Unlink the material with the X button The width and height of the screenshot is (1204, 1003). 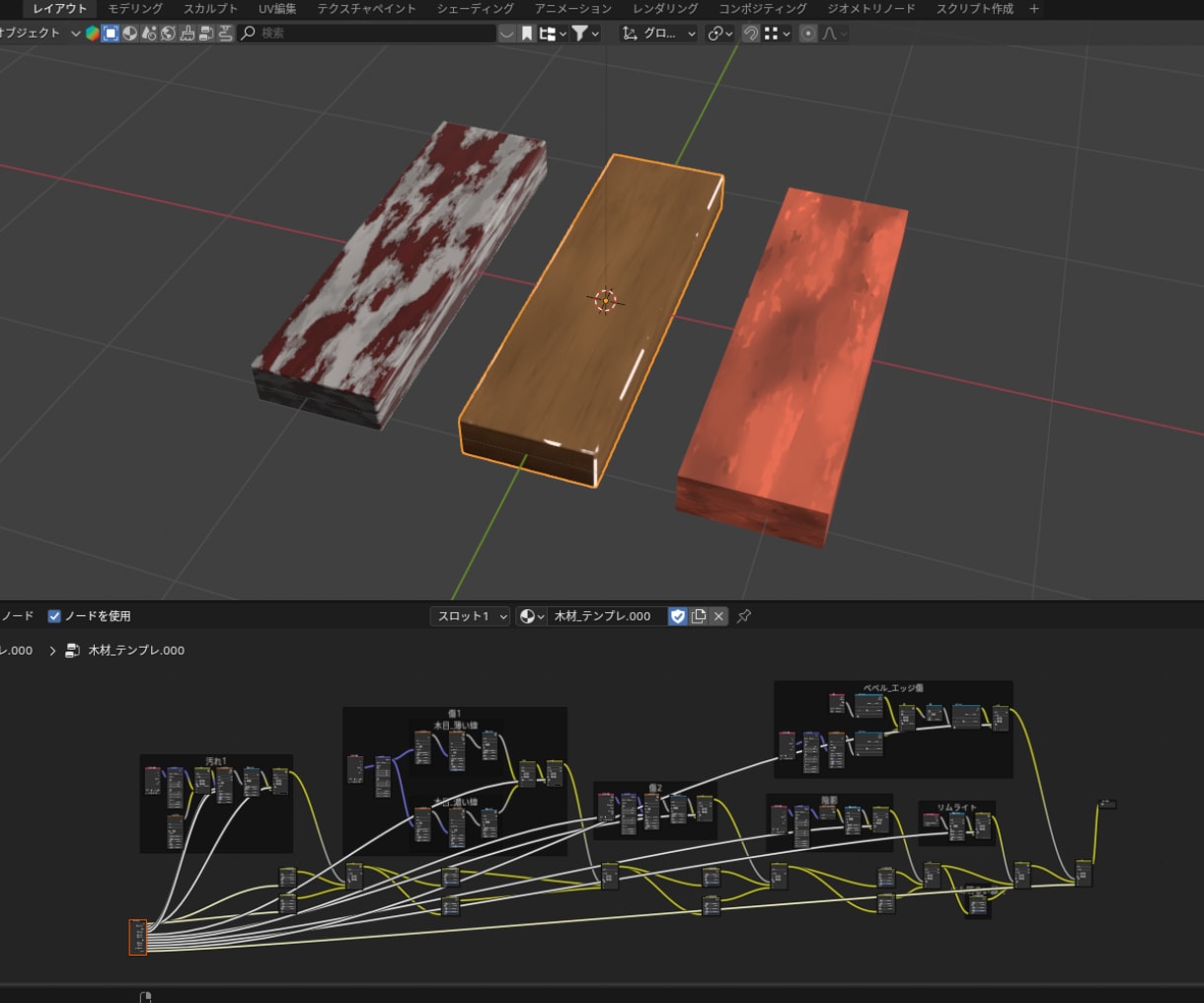718,616
